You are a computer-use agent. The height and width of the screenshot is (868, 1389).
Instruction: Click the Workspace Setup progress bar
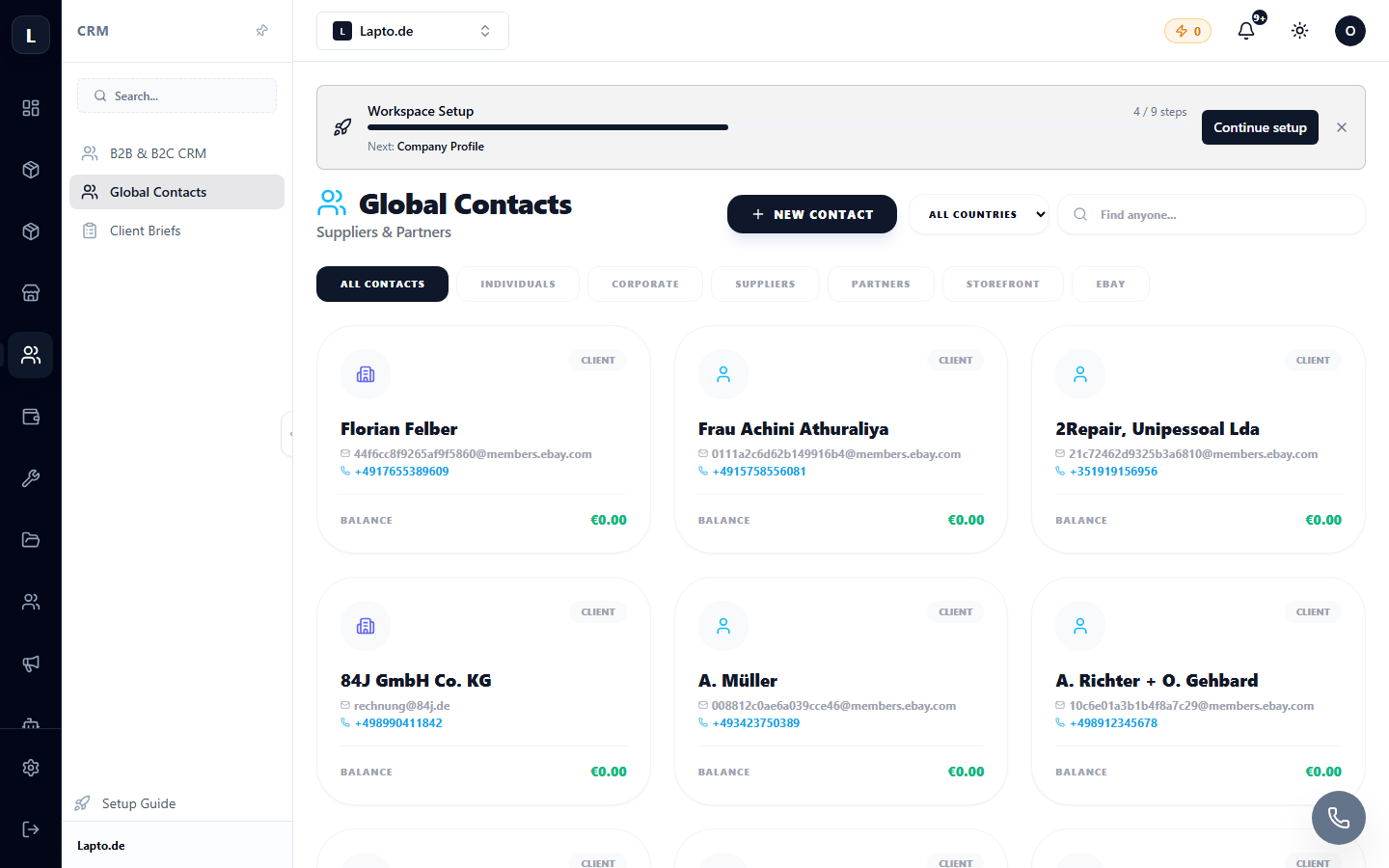777,127
